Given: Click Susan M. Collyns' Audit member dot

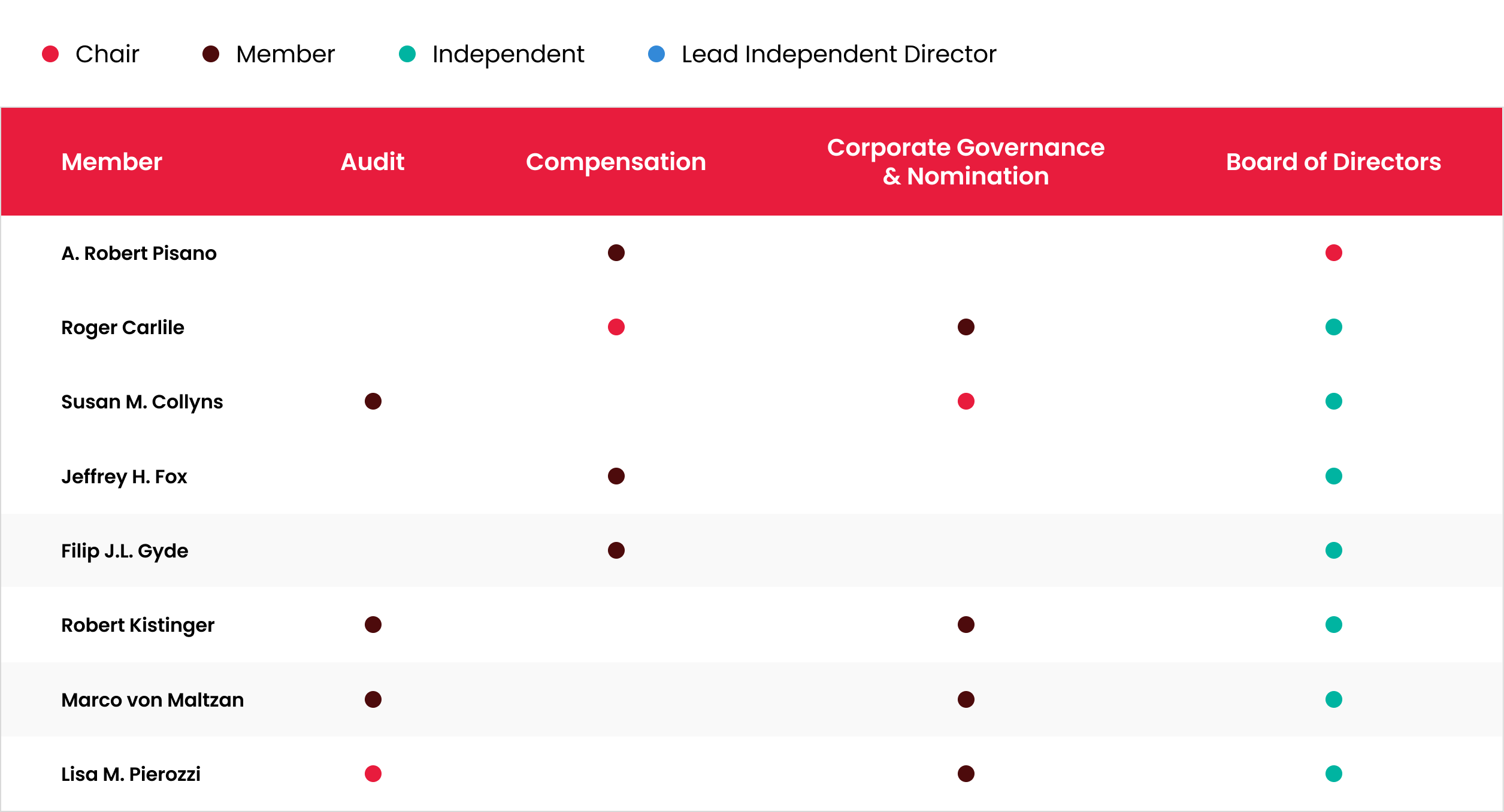Looking at the screenshot, I should (373, 401).
